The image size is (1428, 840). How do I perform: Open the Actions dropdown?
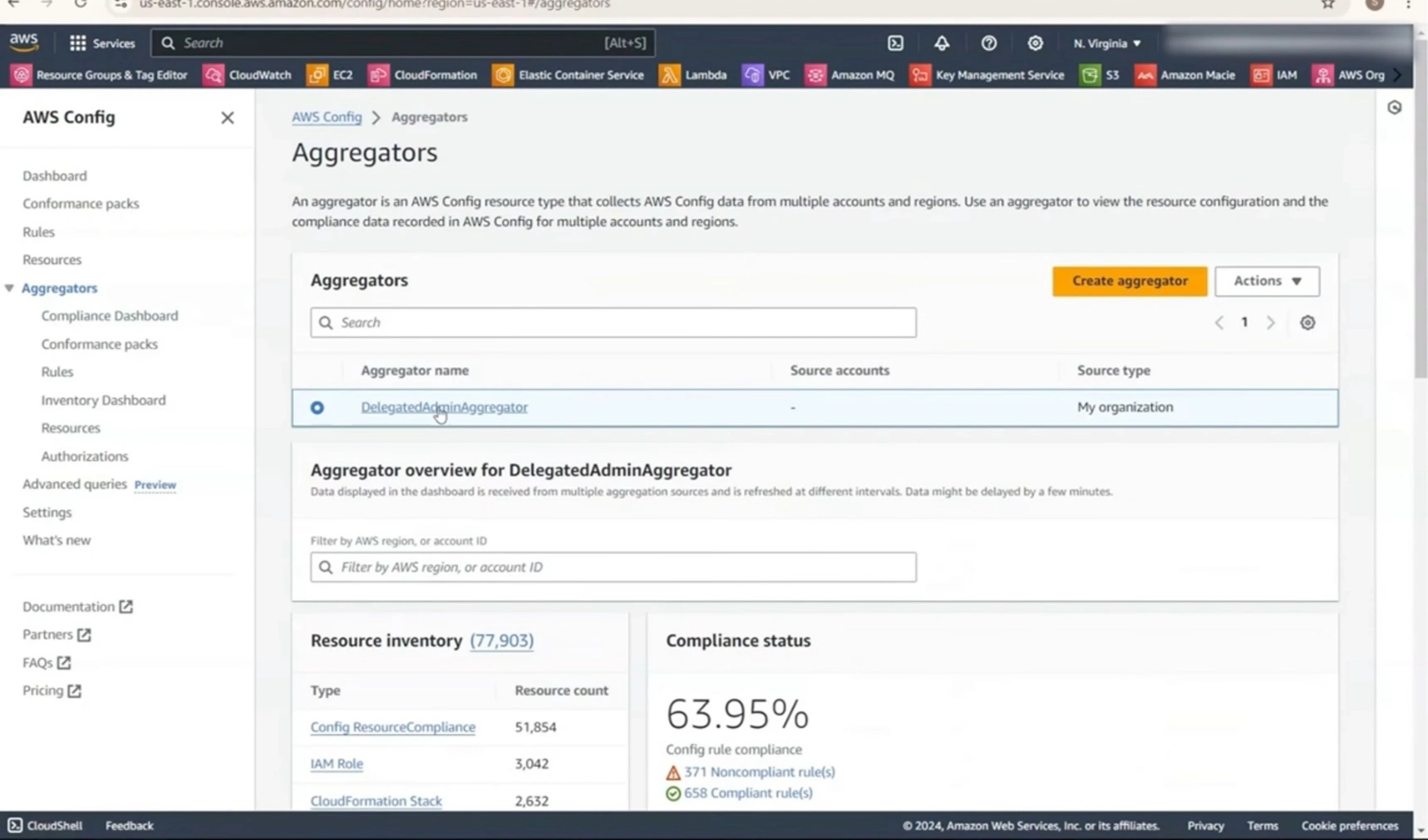(1267, 281)
